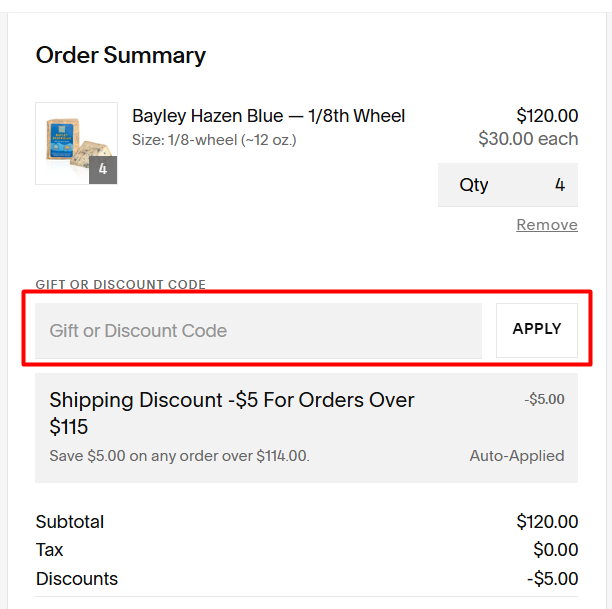Open the Bayley Hazen Blue product title

click(268, 116)
